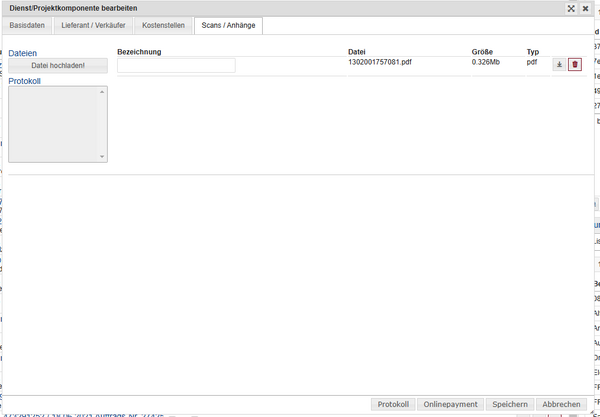
Task: Click the Datei column header
Action: 358,51
